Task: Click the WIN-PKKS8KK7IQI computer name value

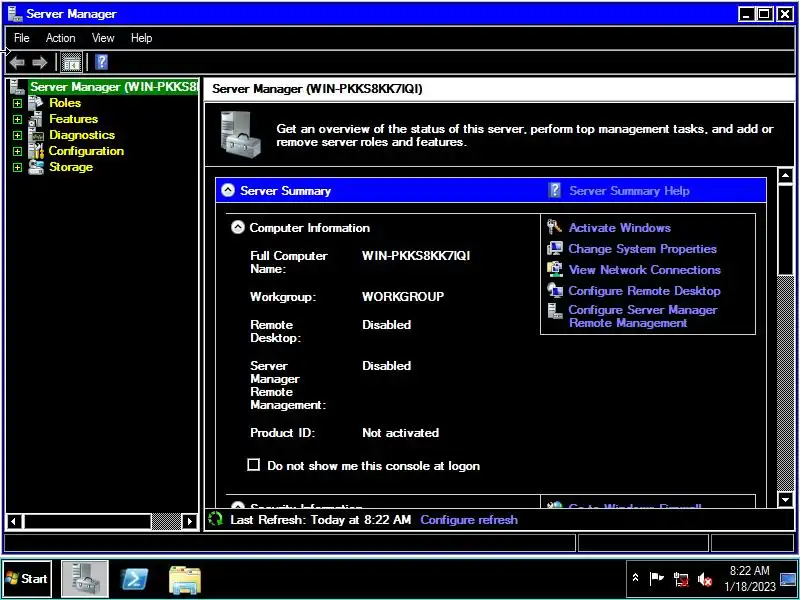Action: pyautogui.click(x=416, y=255)
